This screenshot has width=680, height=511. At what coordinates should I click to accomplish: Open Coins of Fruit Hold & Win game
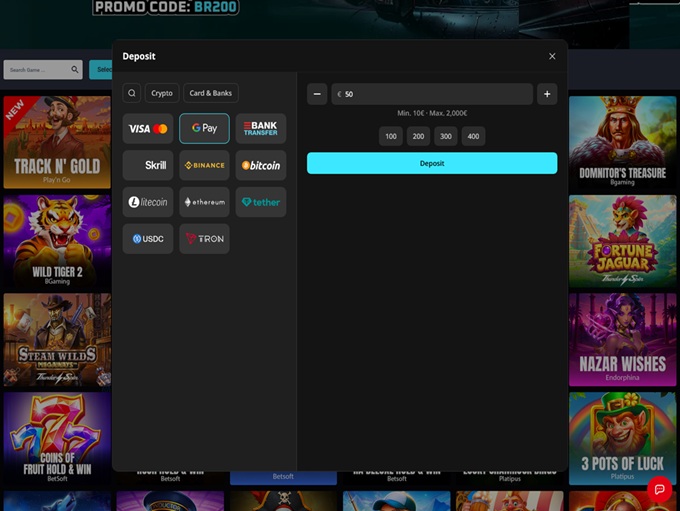57,439
